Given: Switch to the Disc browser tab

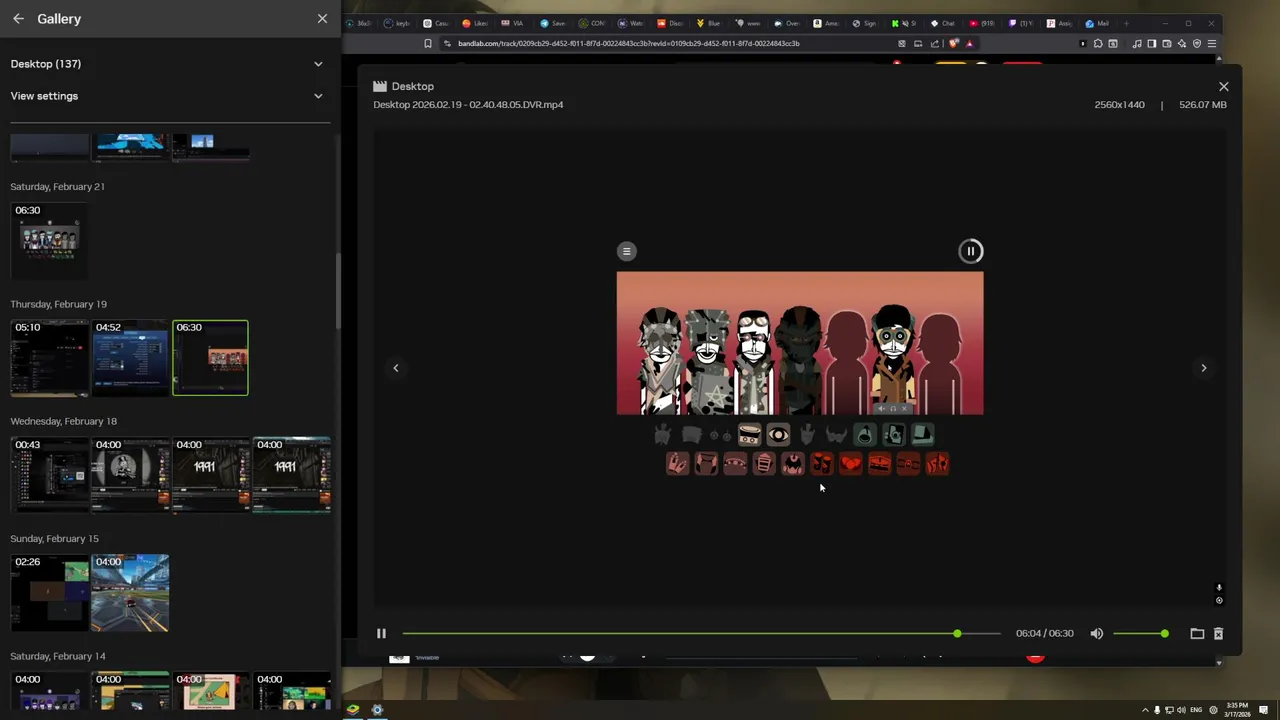Looking at the screenshot, I should click(670, 23).
